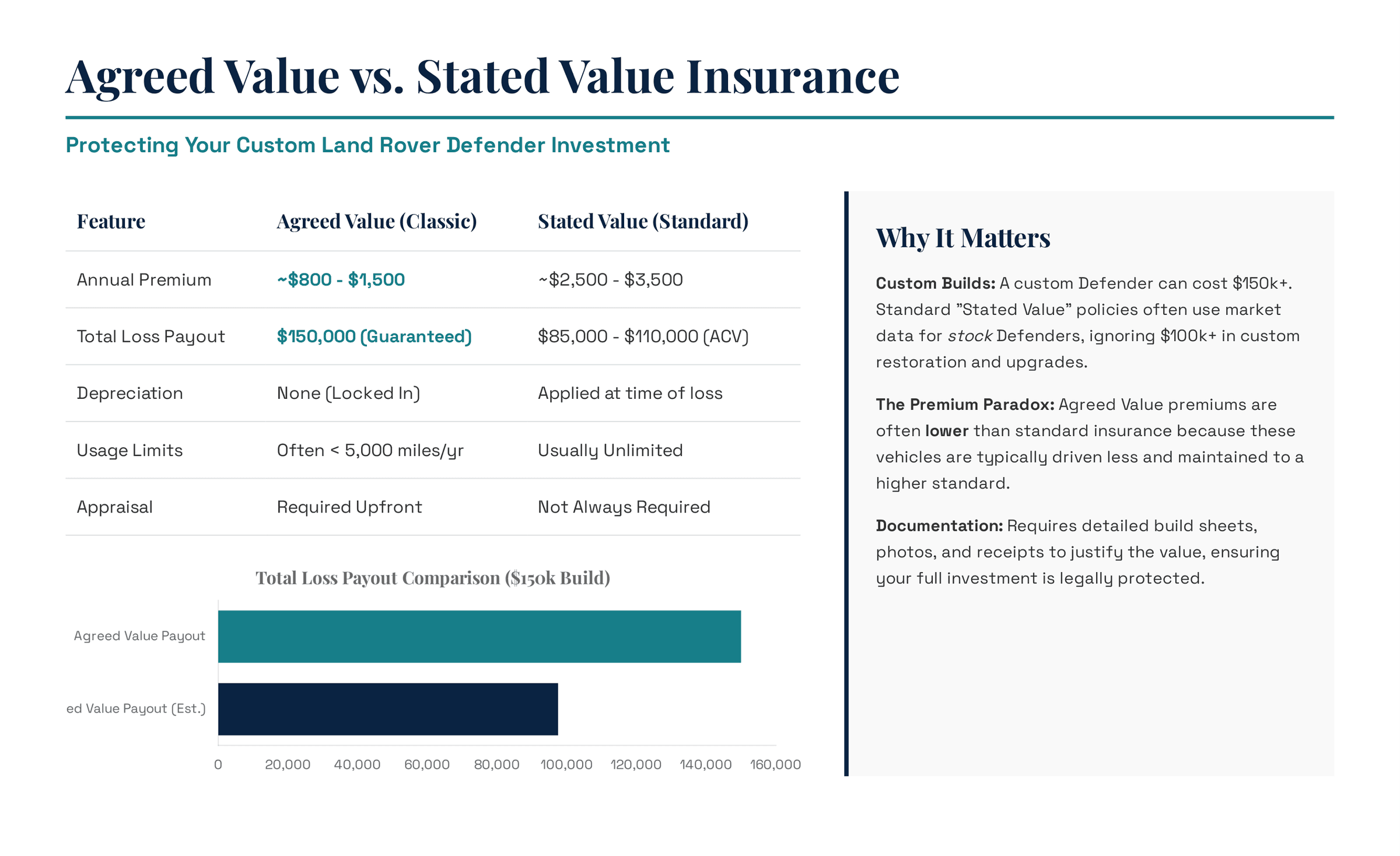1400x856 pixels.
Task: Click the 'Annual Premium' row label
Action: (144, 280)
